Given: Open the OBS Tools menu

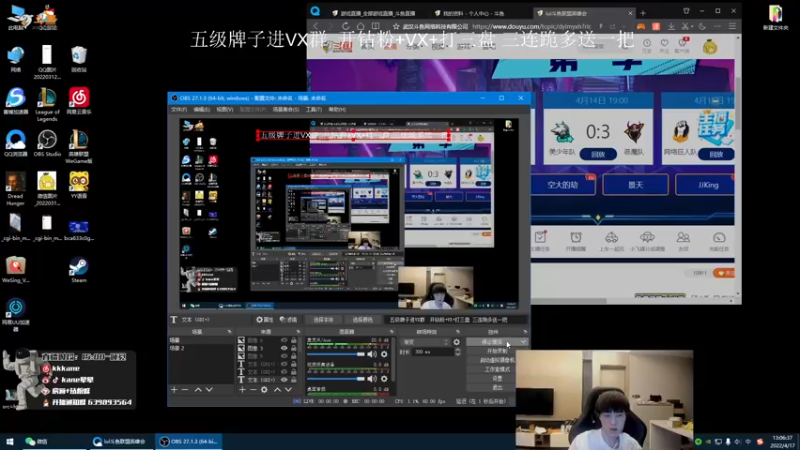Looking at the screenshot, I should [313, 110].
